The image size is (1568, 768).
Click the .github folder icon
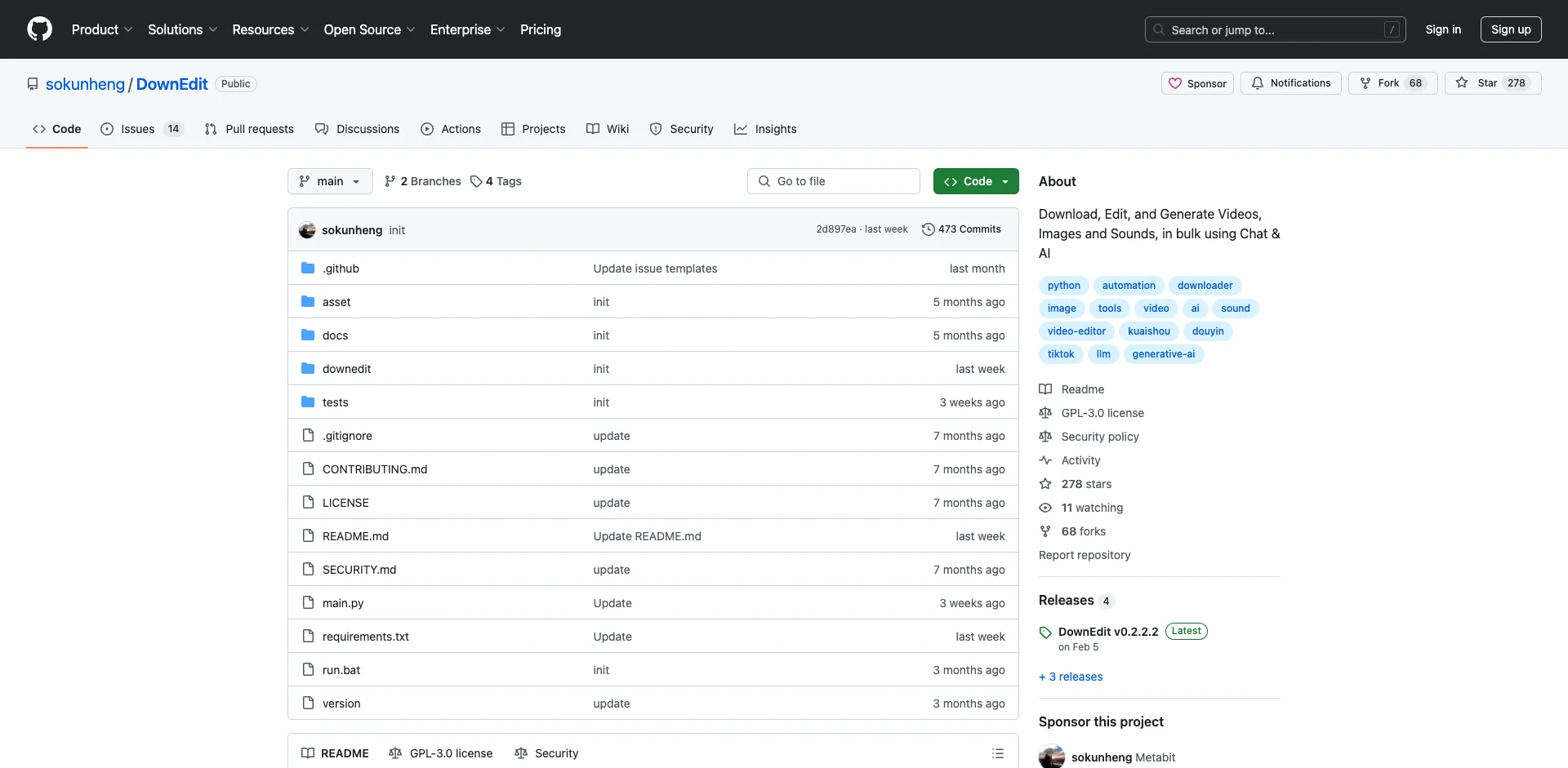[x=308, y=269]
